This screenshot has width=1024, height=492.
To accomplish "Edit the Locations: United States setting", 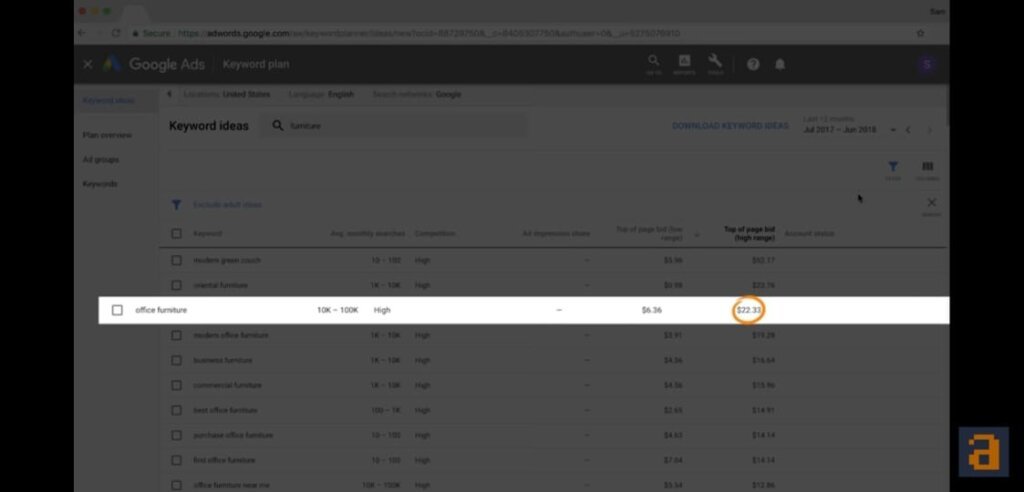I will pos(227,94).
